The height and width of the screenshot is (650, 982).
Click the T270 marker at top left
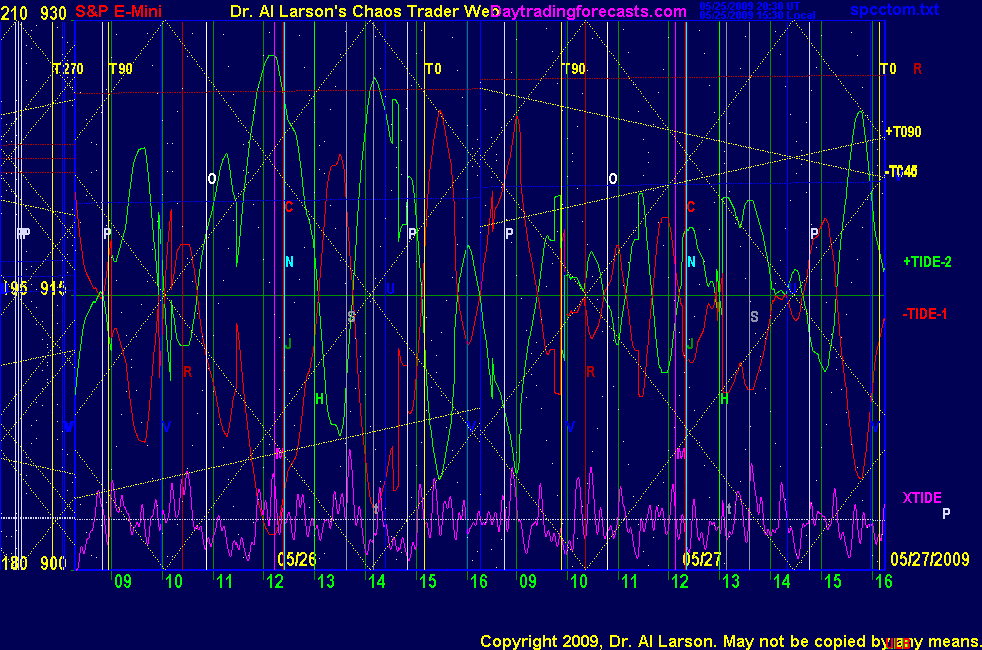(67, 69)
